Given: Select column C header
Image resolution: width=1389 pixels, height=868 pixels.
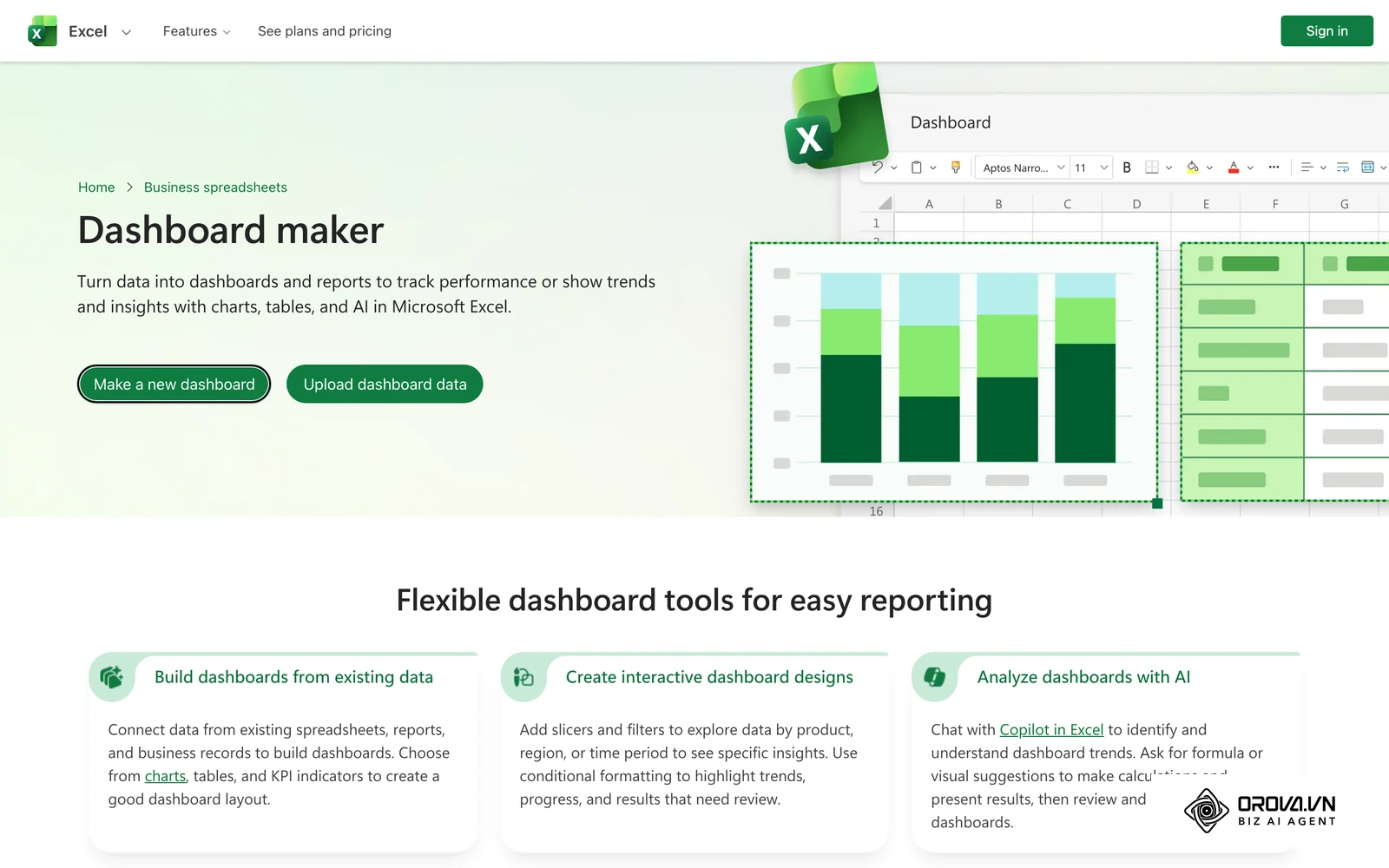Looking at the screenshot, I should tap(1067, 204).
